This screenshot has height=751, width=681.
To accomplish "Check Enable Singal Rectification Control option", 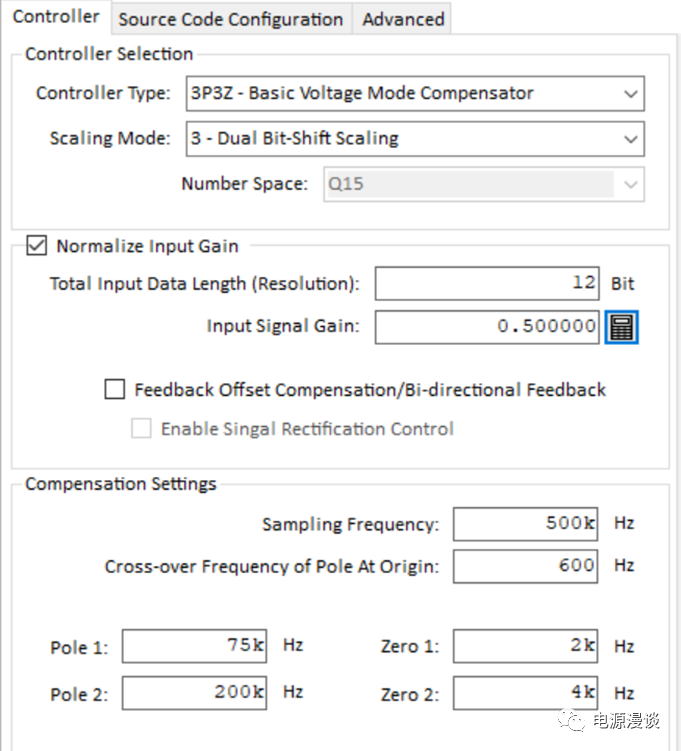I will (x=142, y=429).
